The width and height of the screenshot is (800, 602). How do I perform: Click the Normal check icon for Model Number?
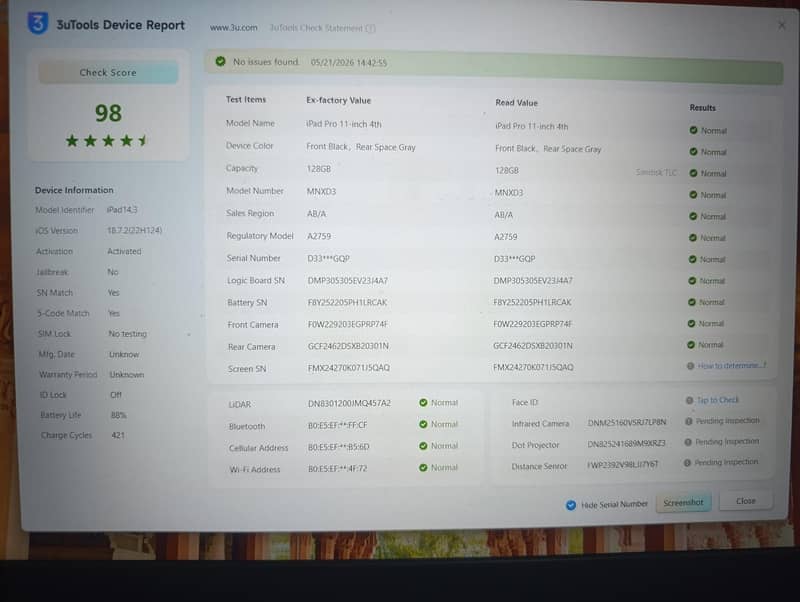tap(693, 194)
